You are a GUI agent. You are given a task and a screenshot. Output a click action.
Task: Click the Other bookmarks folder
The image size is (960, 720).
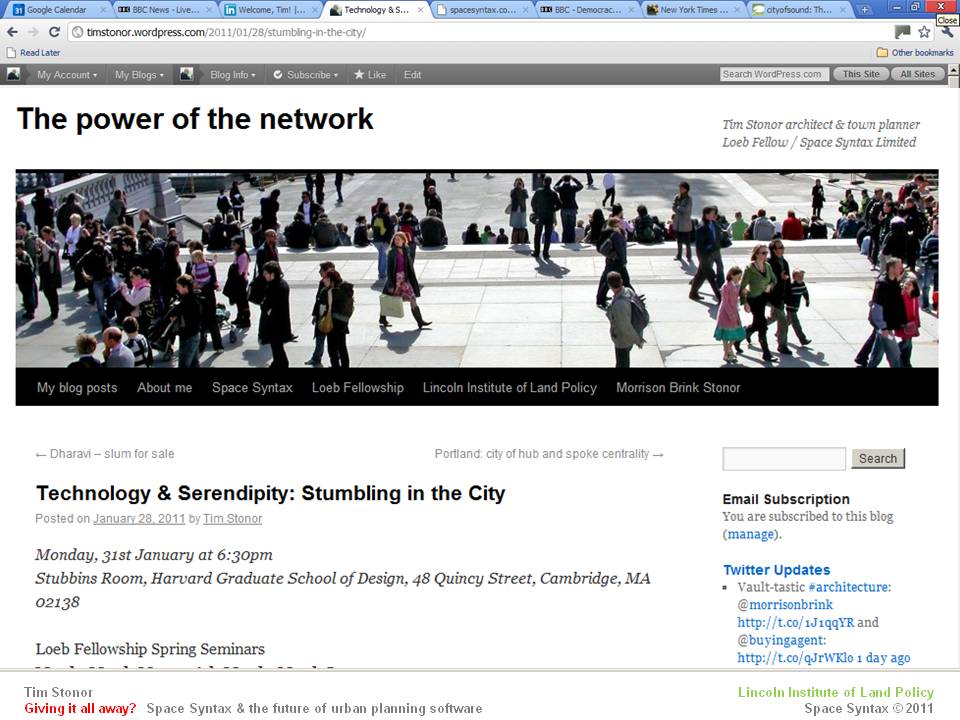[x=908, y=52]
